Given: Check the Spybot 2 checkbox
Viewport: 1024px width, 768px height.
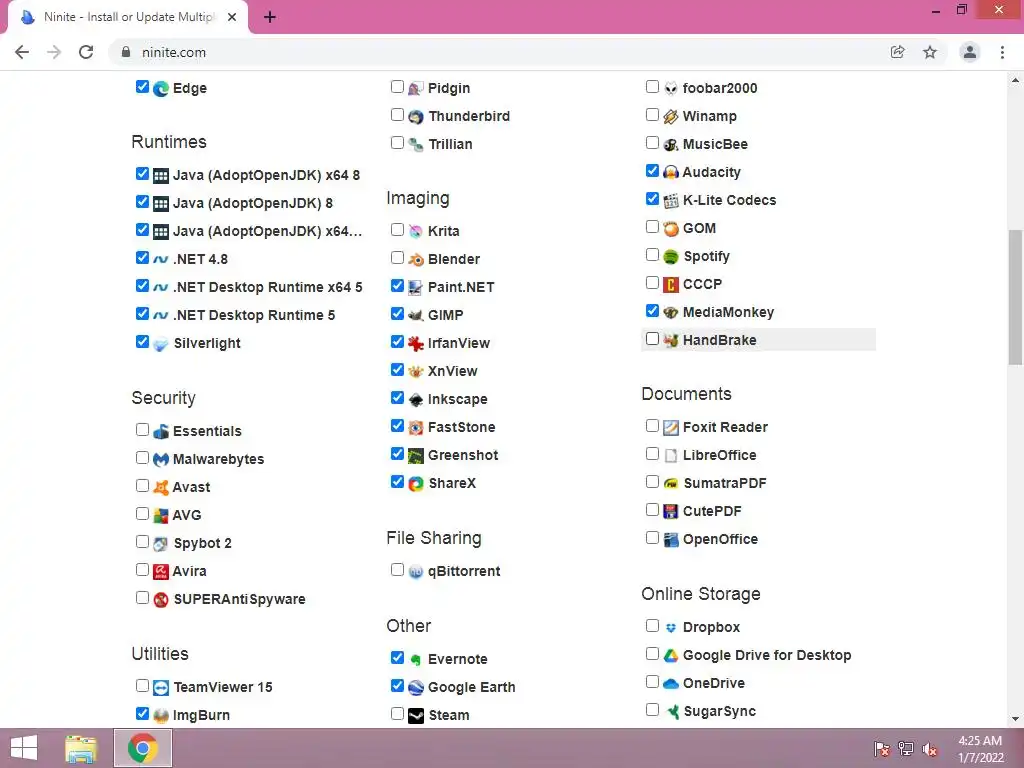Looking at the screenshot, I should click(x=142, y=541).
